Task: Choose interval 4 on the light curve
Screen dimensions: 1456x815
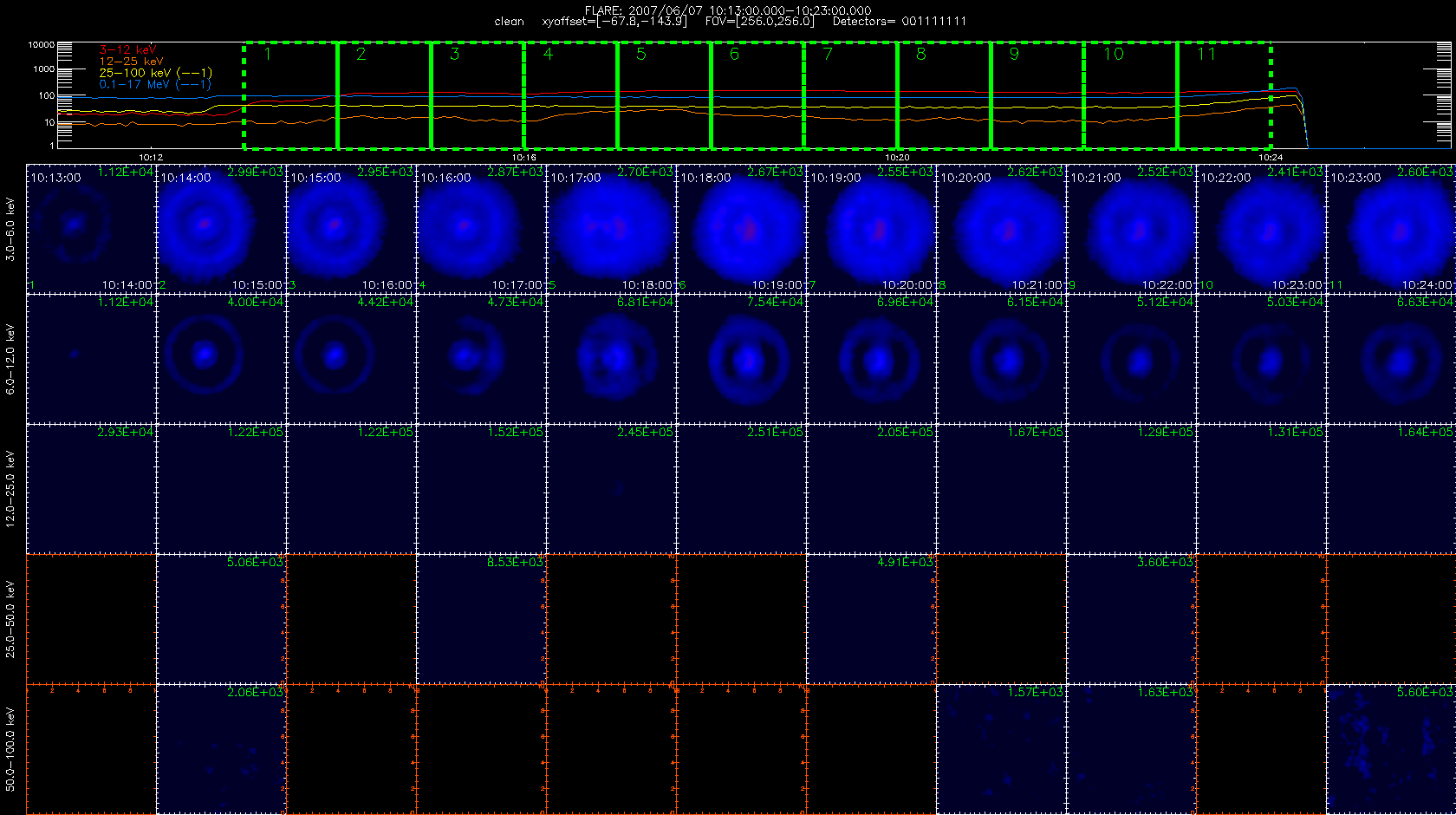Action: pos(571,95)
